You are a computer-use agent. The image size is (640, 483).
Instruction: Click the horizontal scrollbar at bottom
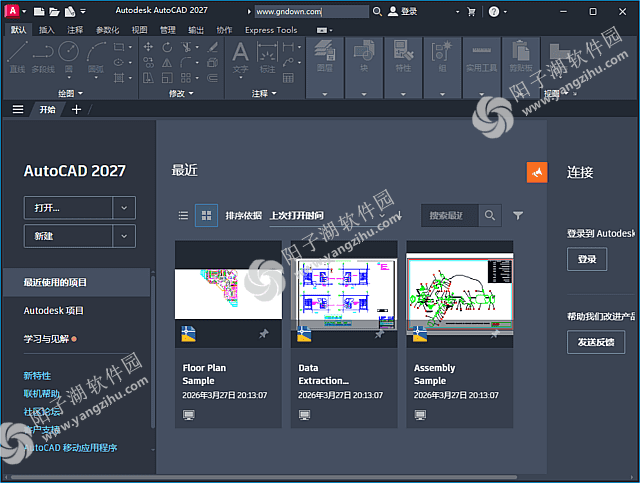click(x=264, y=477)
